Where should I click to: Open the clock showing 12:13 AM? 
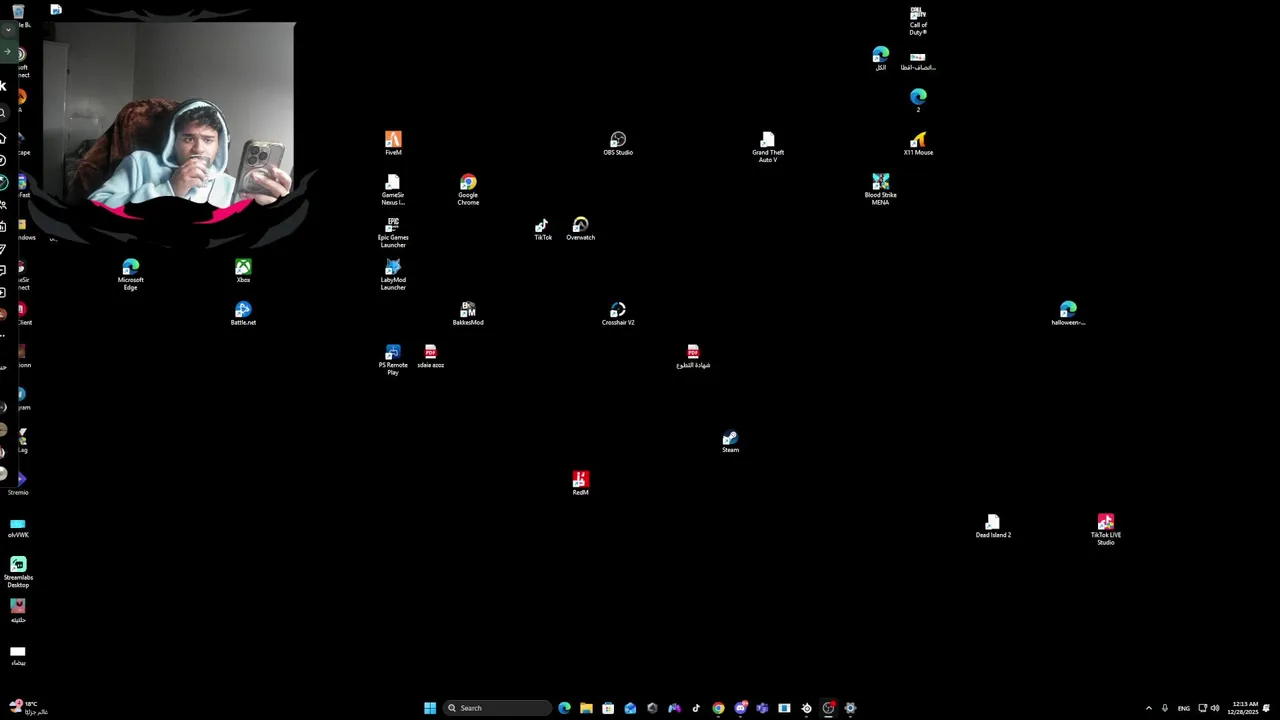[1245, 708]
